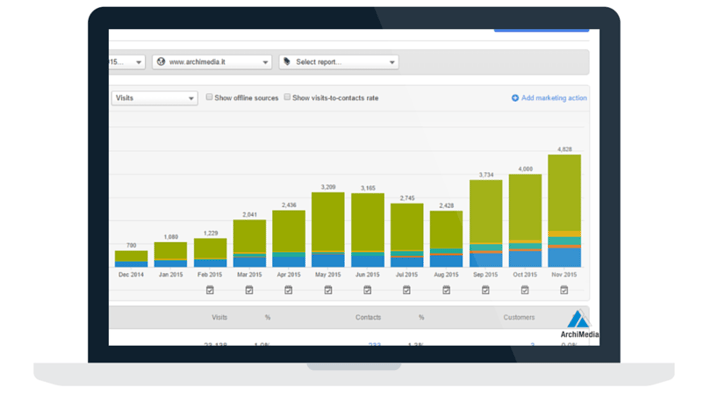Click the Jul 2015 bar labeled 2,745
Screen dimensions: 711x395
click(407, 235)
